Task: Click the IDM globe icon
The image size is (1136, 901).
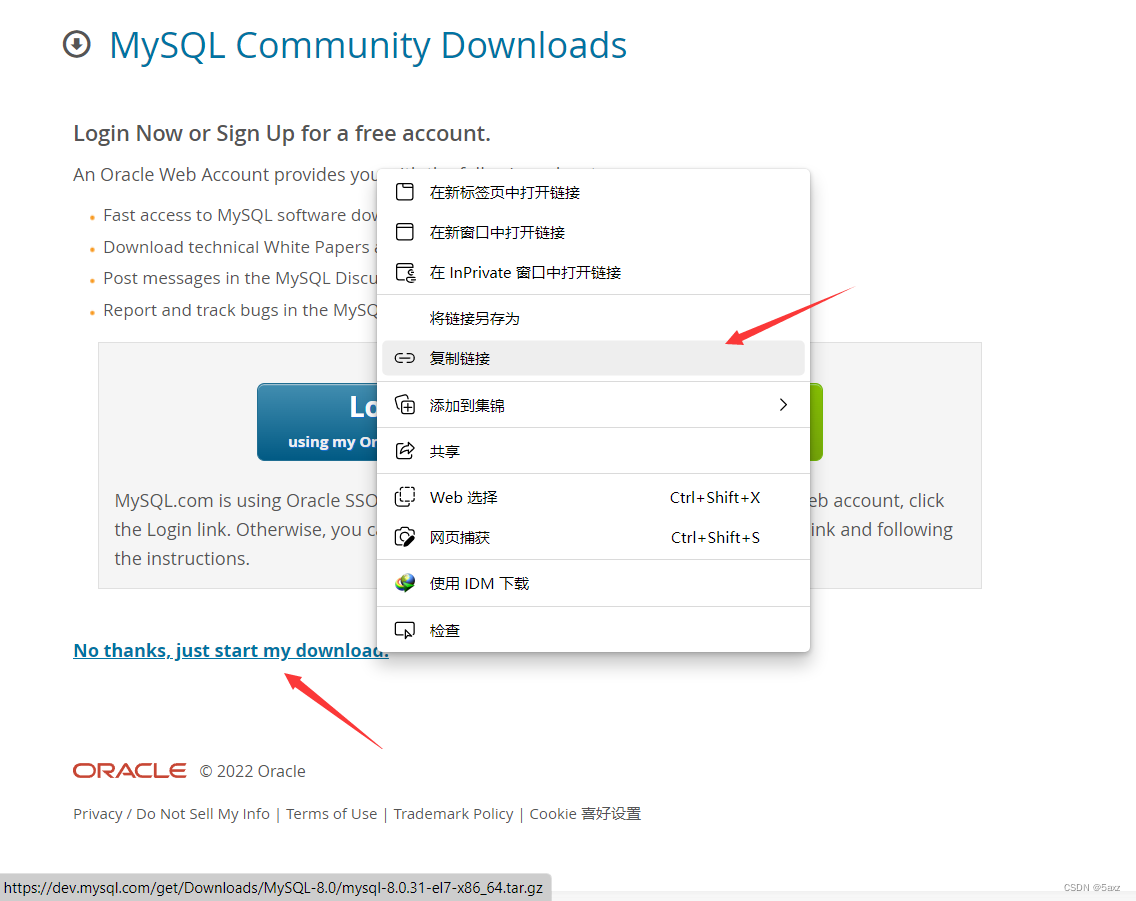Action: coord(405,583)
